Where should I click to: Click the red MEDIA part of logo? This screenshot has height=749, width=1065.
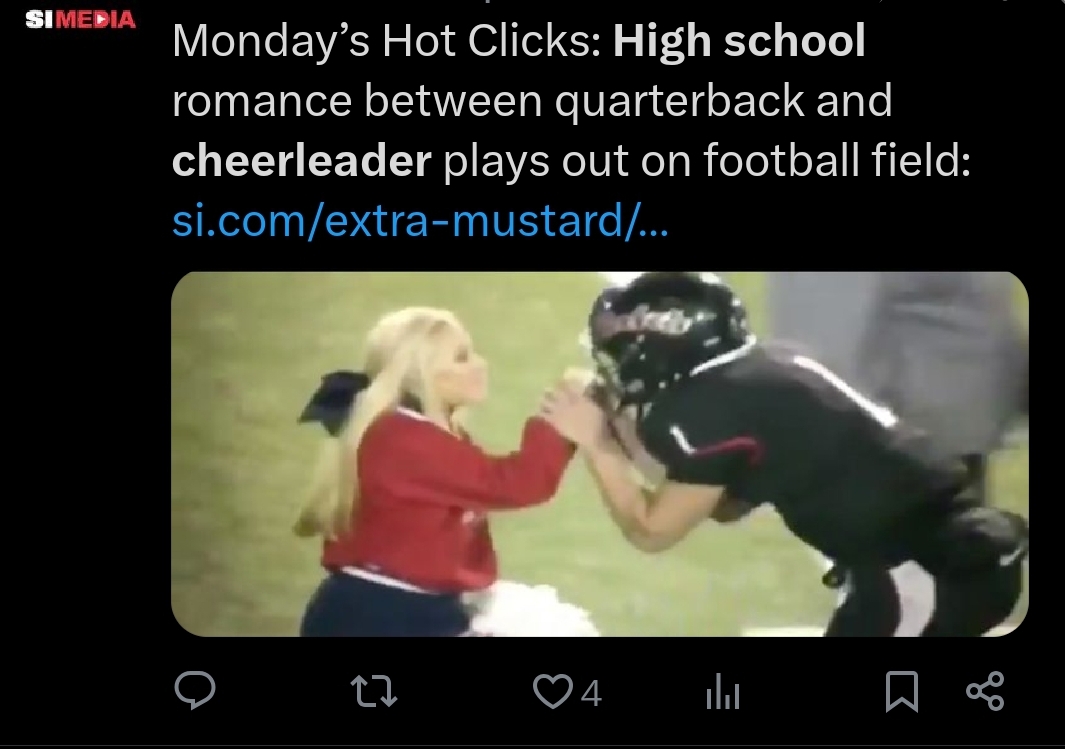(96, 19)
